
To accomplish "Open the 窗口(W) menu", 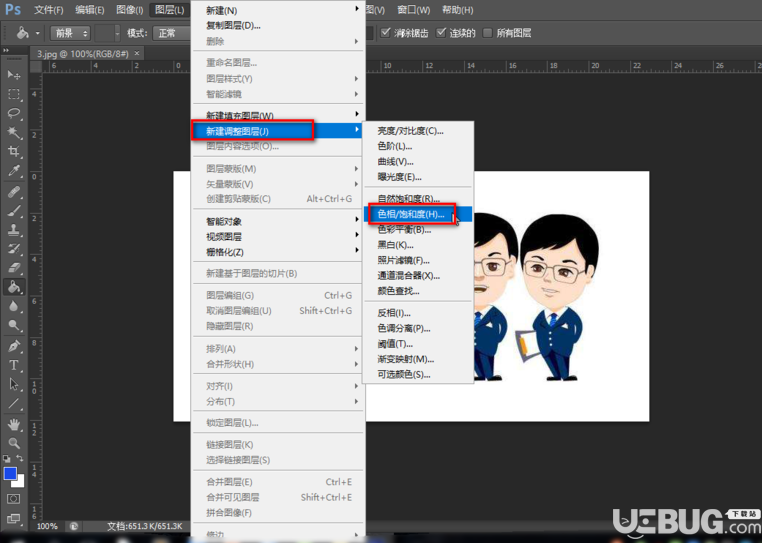I will click(414, 10).
